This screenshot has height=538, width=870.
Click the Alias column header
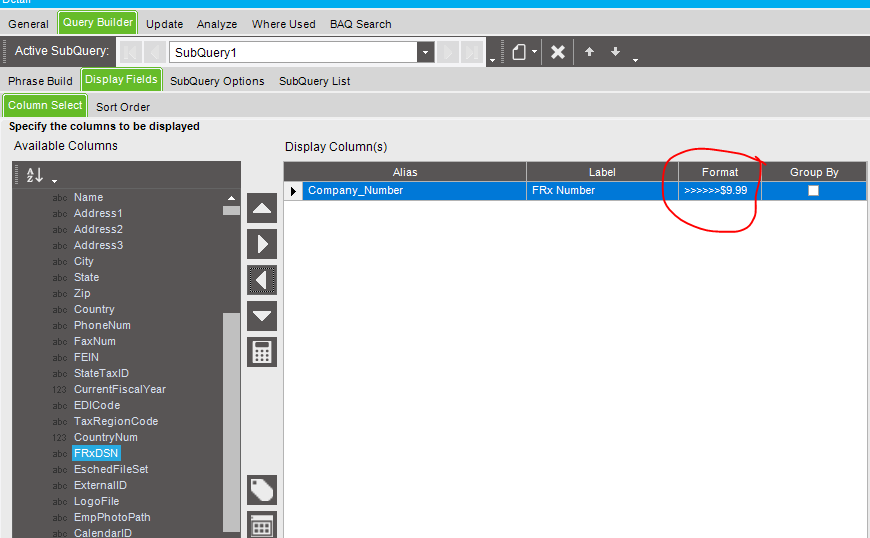tap(405, 172)
